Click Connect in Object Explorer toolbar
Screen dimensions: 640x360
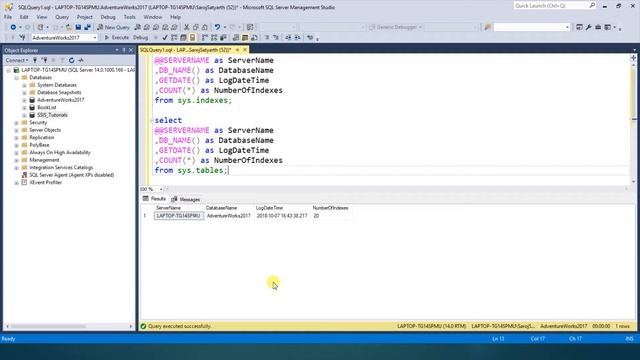coord(16,60)
